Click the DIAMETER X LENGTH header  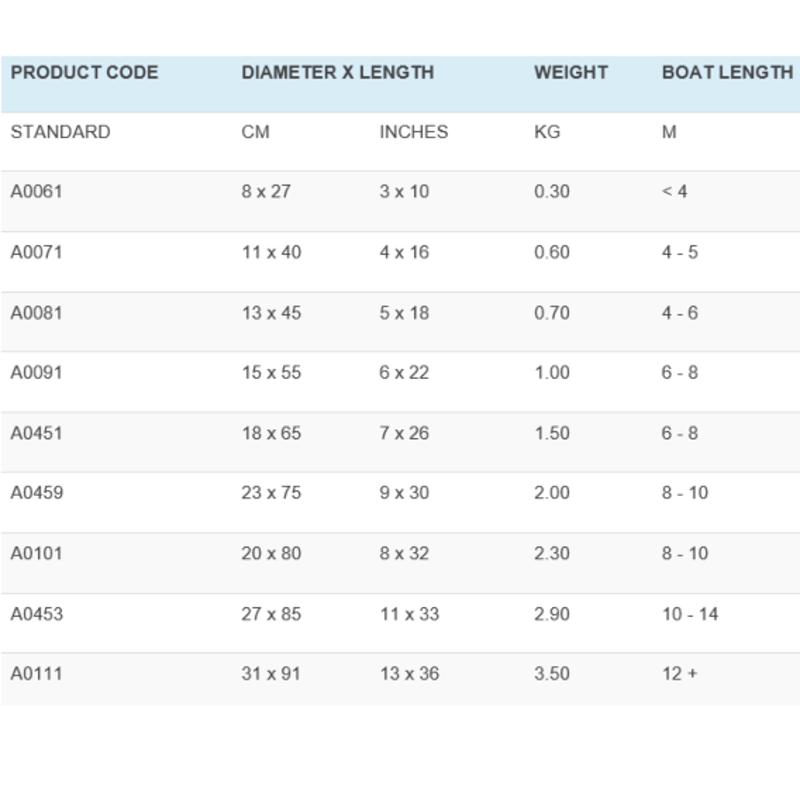[x=337, y=73]
